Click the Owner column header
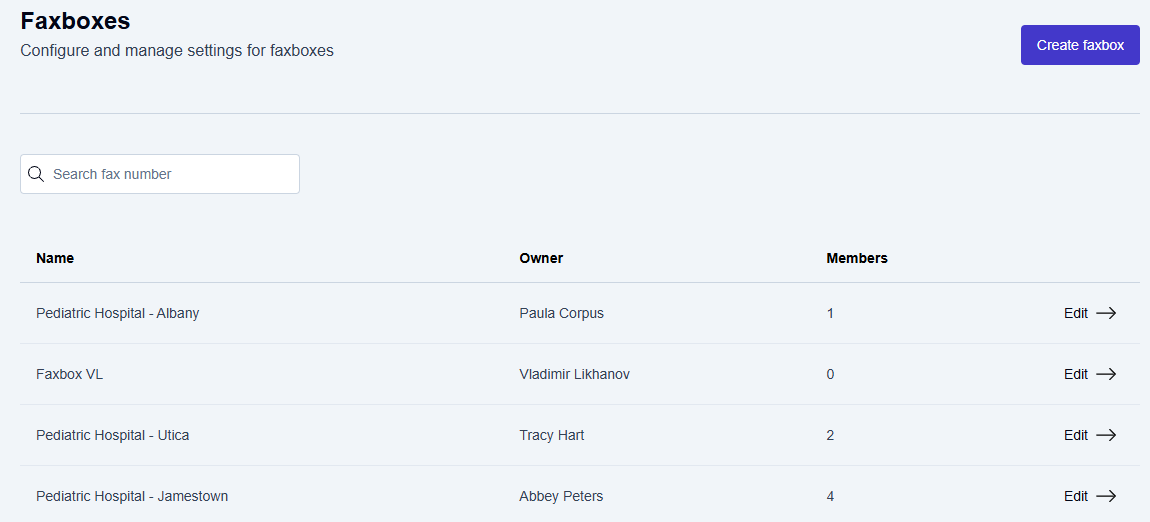1150x522 pixels. pyautogui.click(x=541, y=258)
